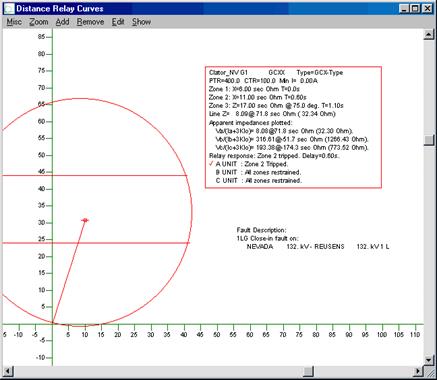Viewport: 437px width, 380px height.
Task: Click the Vb/(Ib+3KIo) impedance line
Action: coord(292,139)
